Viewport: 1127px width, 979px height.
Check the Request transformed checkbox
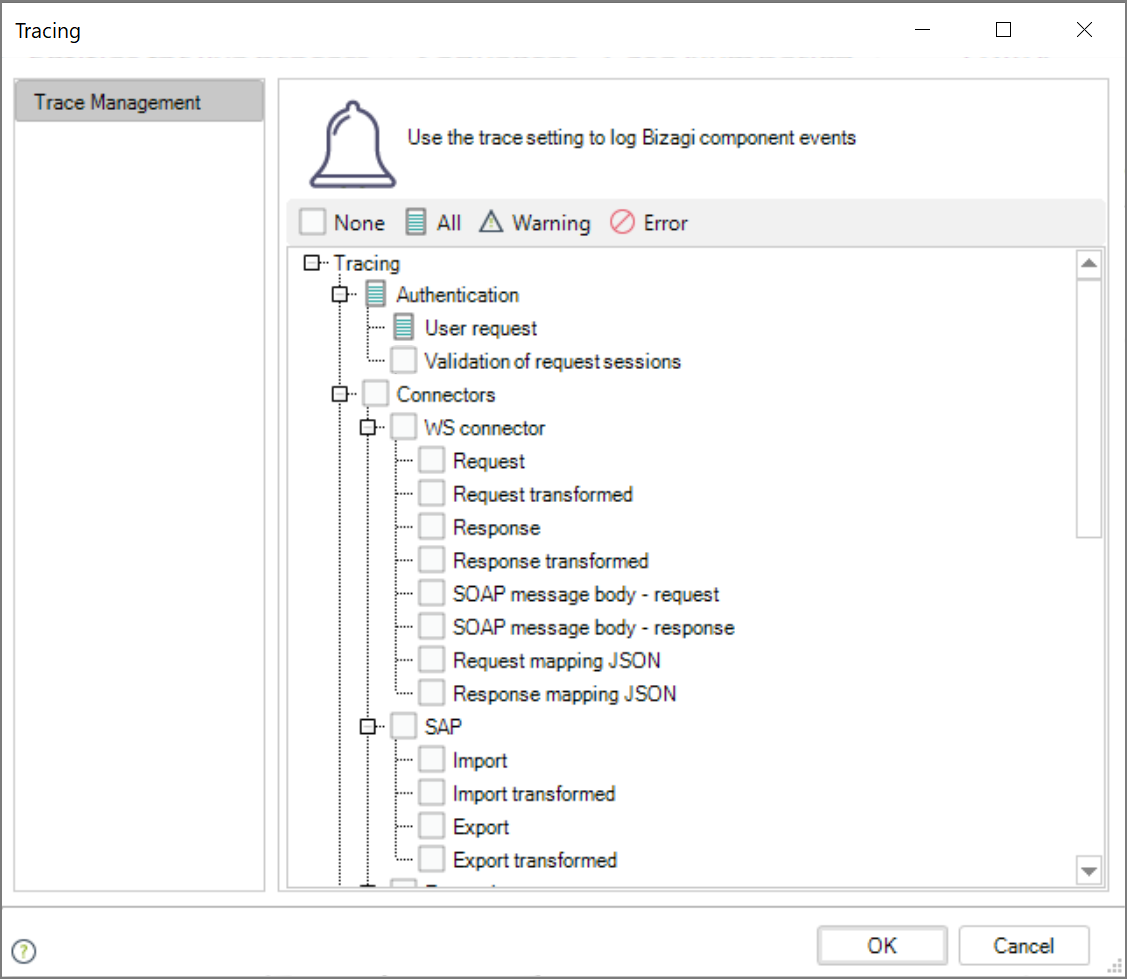click(431, 493)
